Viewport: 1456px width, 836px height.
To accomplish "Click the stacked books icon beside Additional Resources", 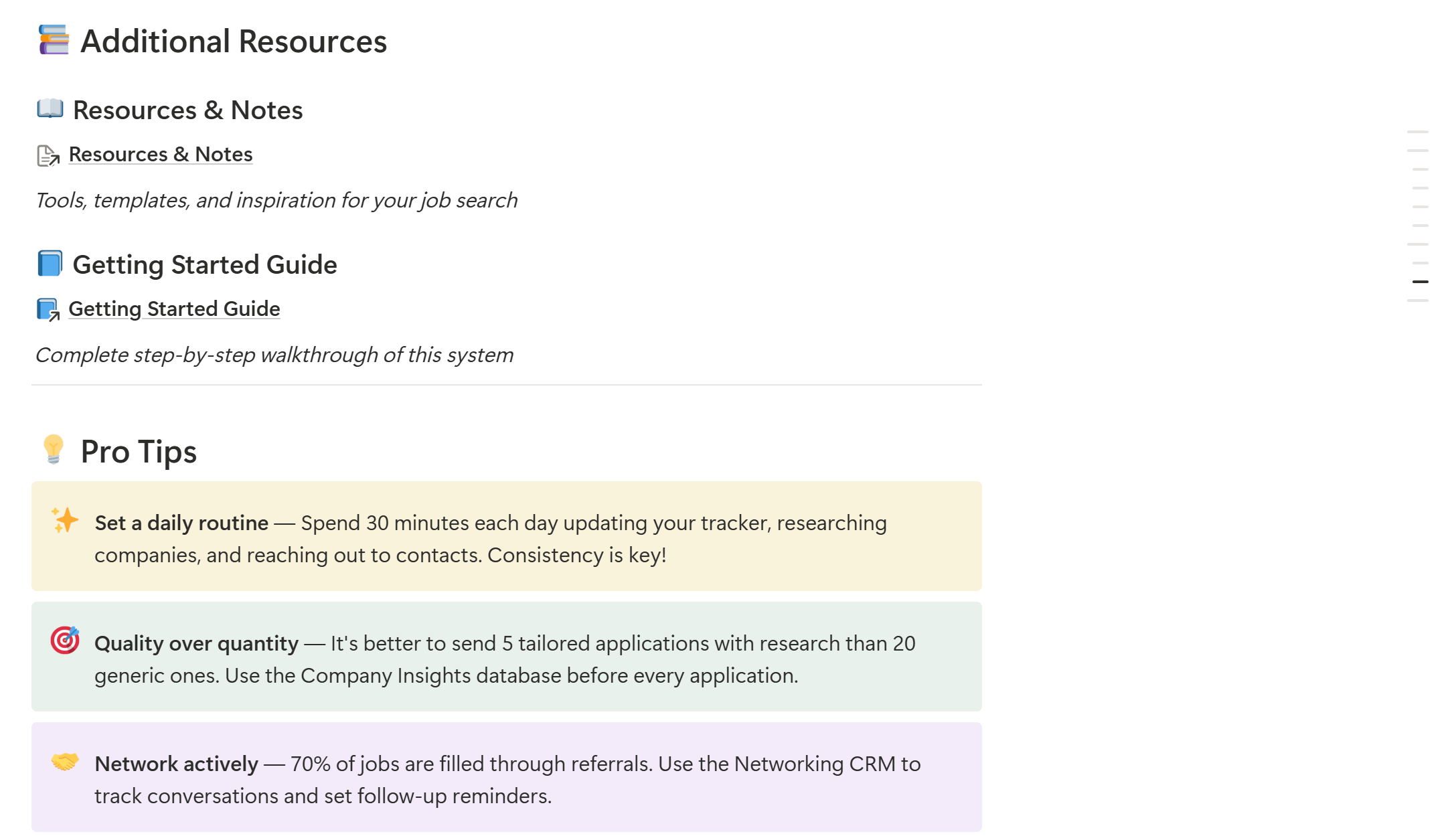I will pos(54,40).
